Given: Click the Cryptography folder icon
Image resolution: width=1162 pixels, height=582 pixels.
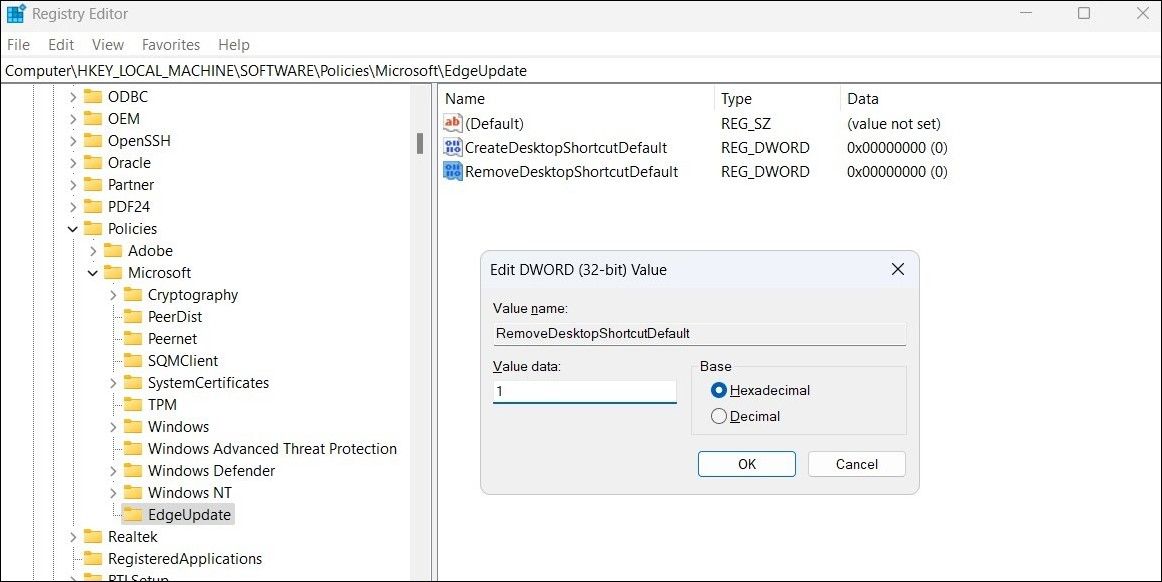Looking at the screenshot, I should click(x=133, y=294).
